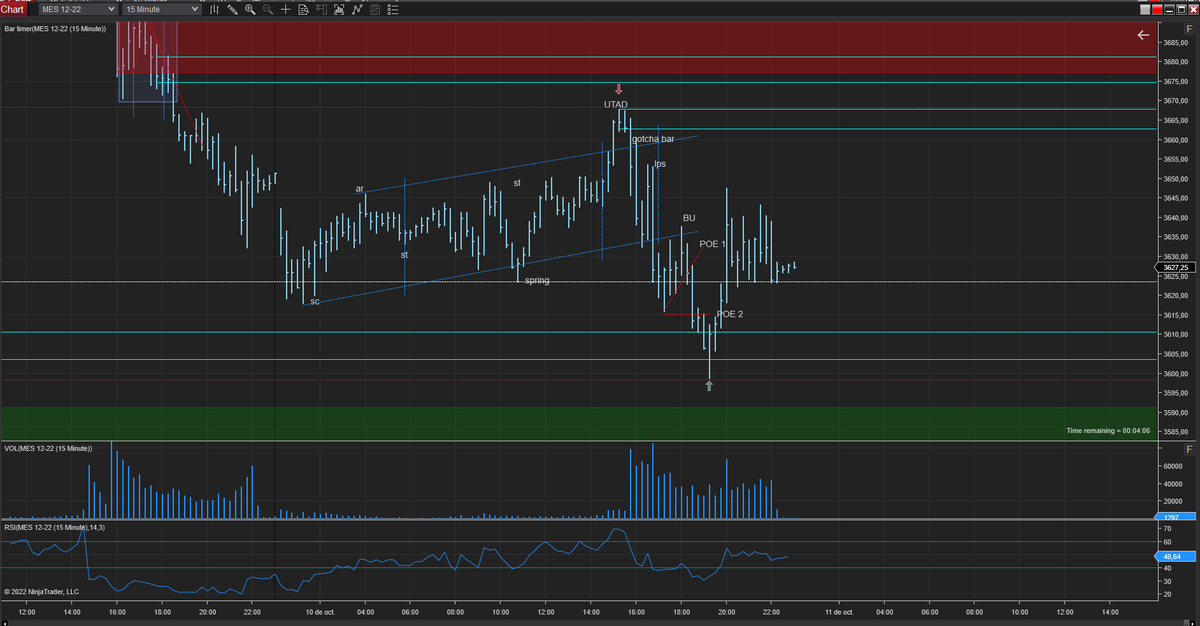The height and width of the screenshot is (626, 1200).
Task: Click the RSI(MES 12-22 (15 Minute),14,3) label
Action: click(x=54, y=527)
